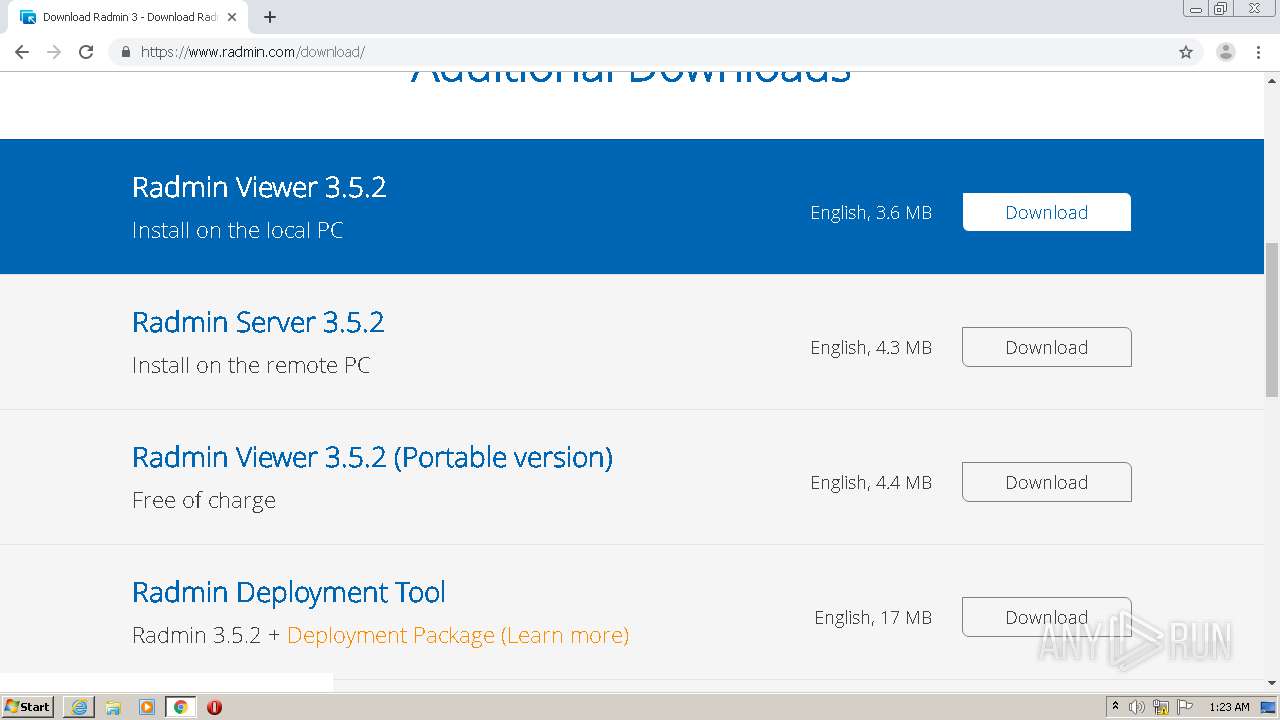The image size is (1280, 720).
Task: Select the 'Install on the remote PC' text
Action: coord(251,365)
